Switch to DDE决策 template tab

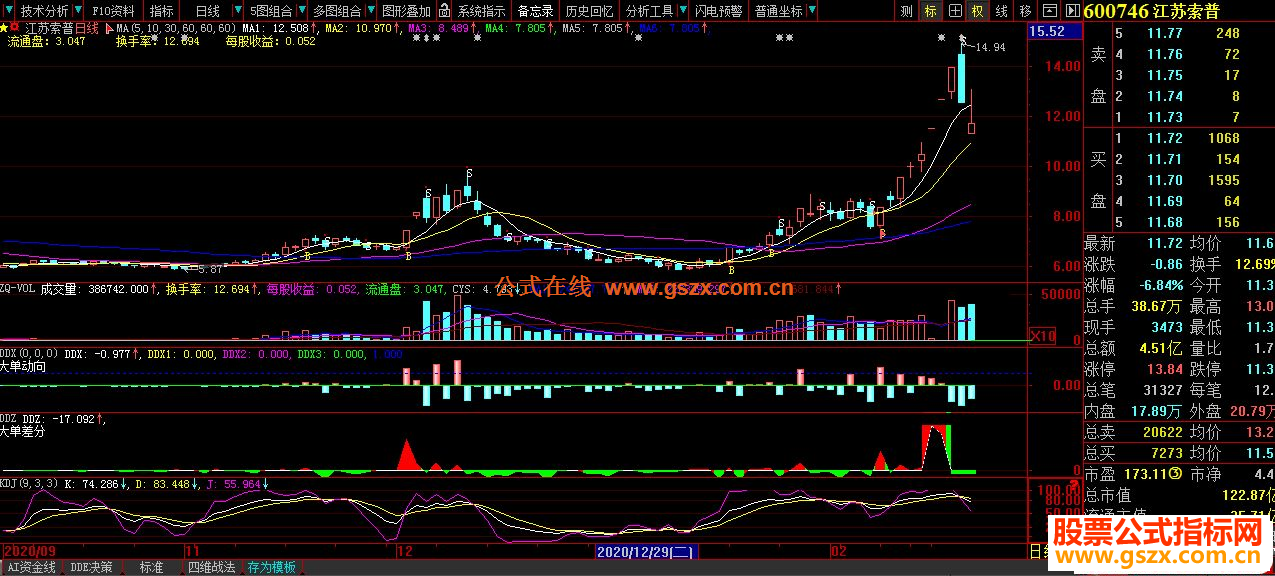point(91,567)
